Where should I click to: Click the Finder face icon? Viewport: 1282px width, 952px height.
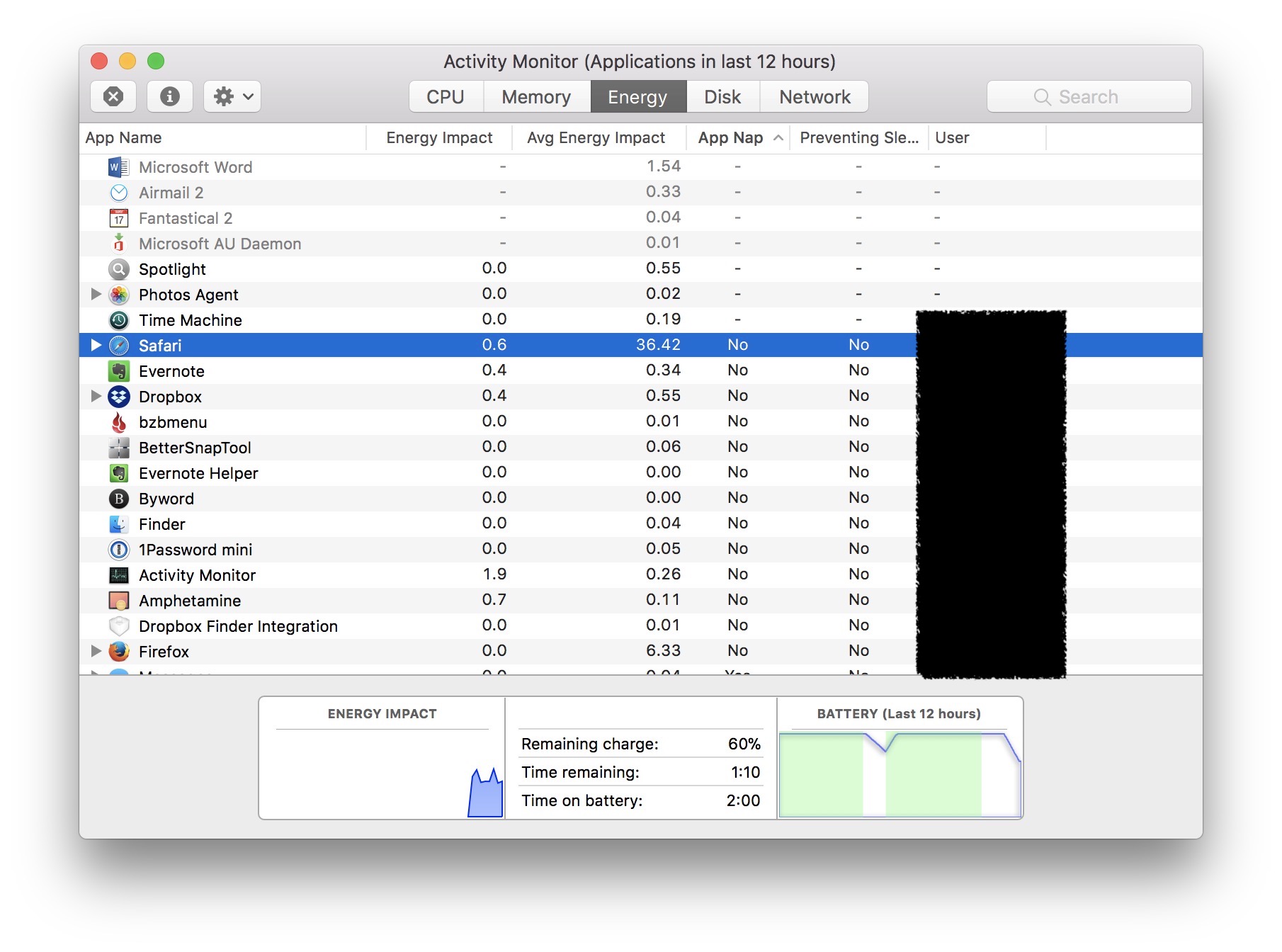[x=119, y=524]
